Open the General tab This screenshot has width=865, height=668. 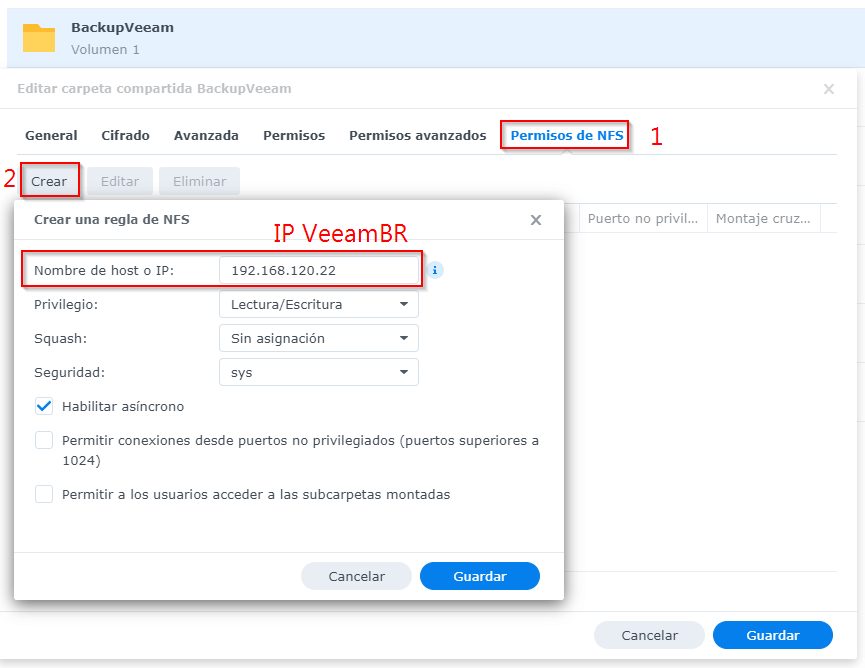51,135
